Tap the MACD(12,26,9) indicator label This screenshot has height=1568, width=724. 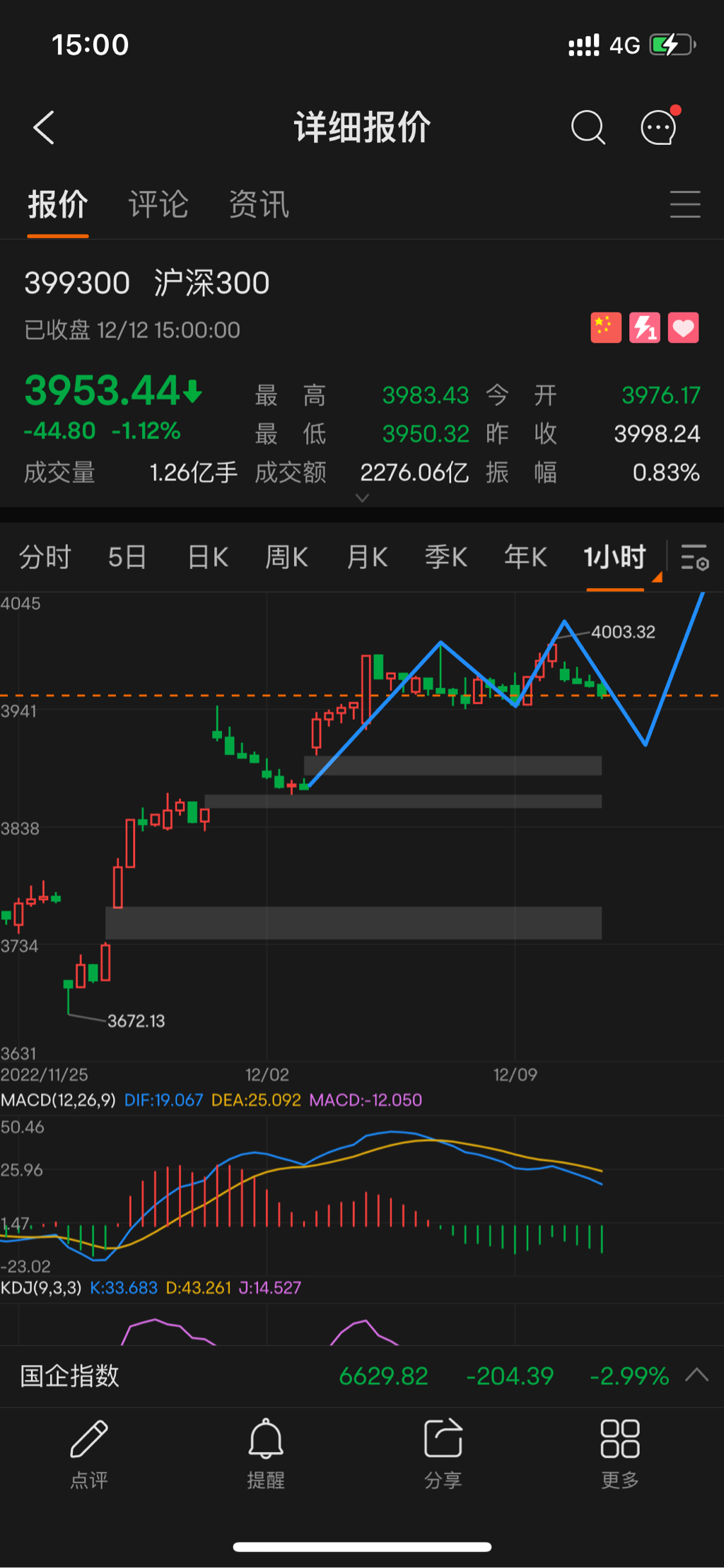click(58, 1100)
